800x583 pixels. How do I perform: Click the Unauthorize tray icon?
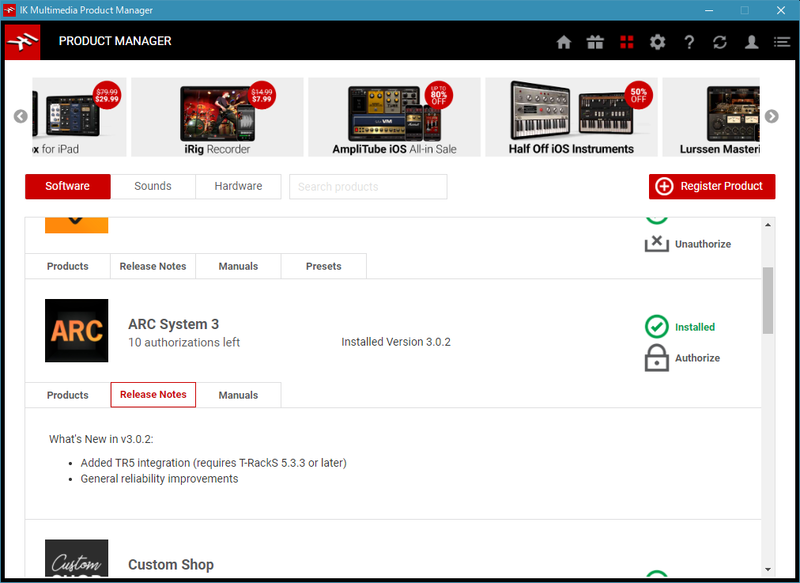coord(657,243)
